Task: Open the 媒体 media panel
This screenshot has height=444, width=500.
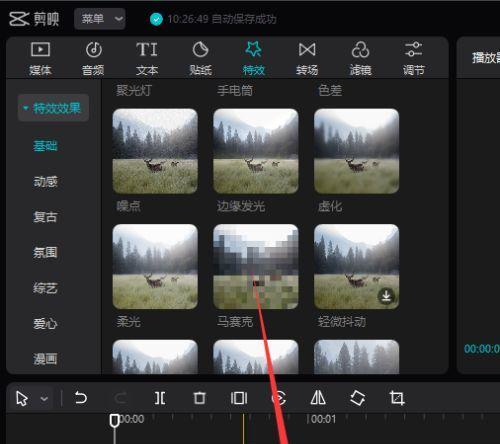Action: tap(40, 59)
